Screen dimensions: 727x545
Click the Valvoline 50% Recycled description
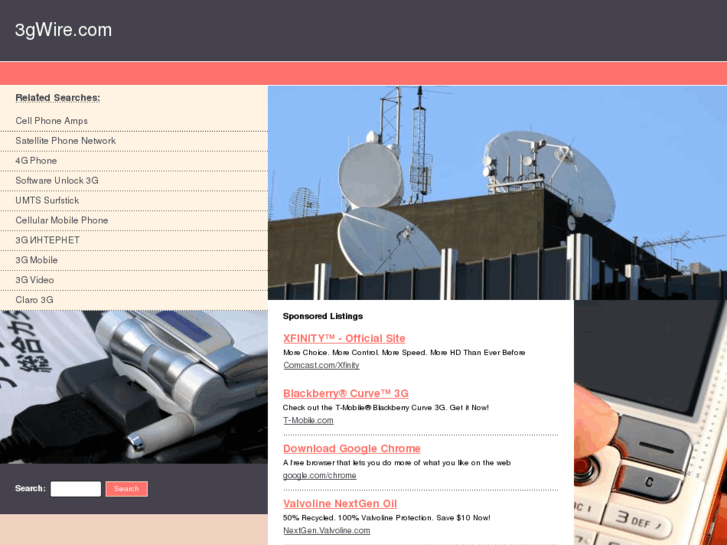point(386,518)
